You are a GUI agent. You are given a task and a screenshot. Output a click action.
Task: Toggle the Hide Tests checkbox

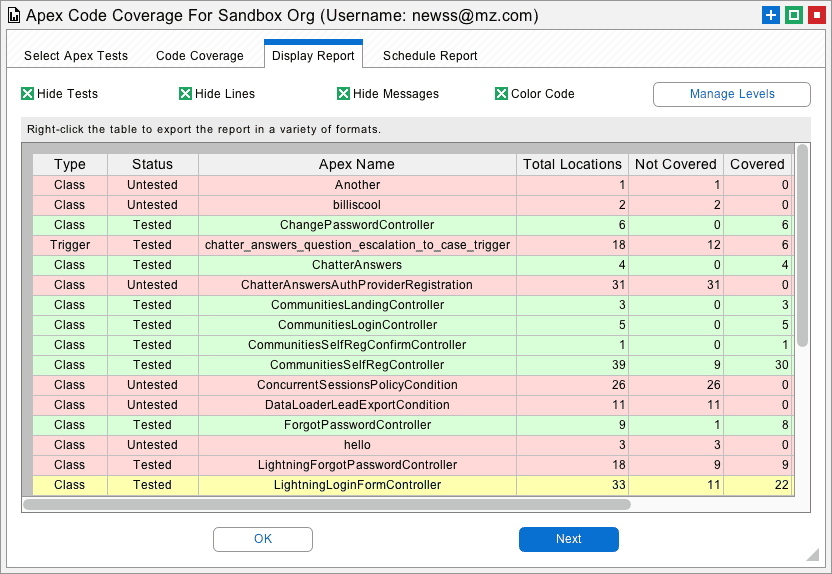tap(28, 94)
